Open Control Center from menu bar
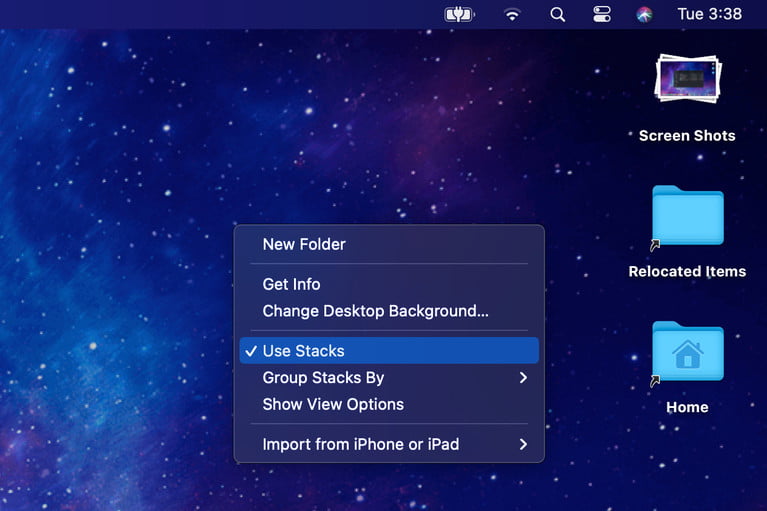 602,14
